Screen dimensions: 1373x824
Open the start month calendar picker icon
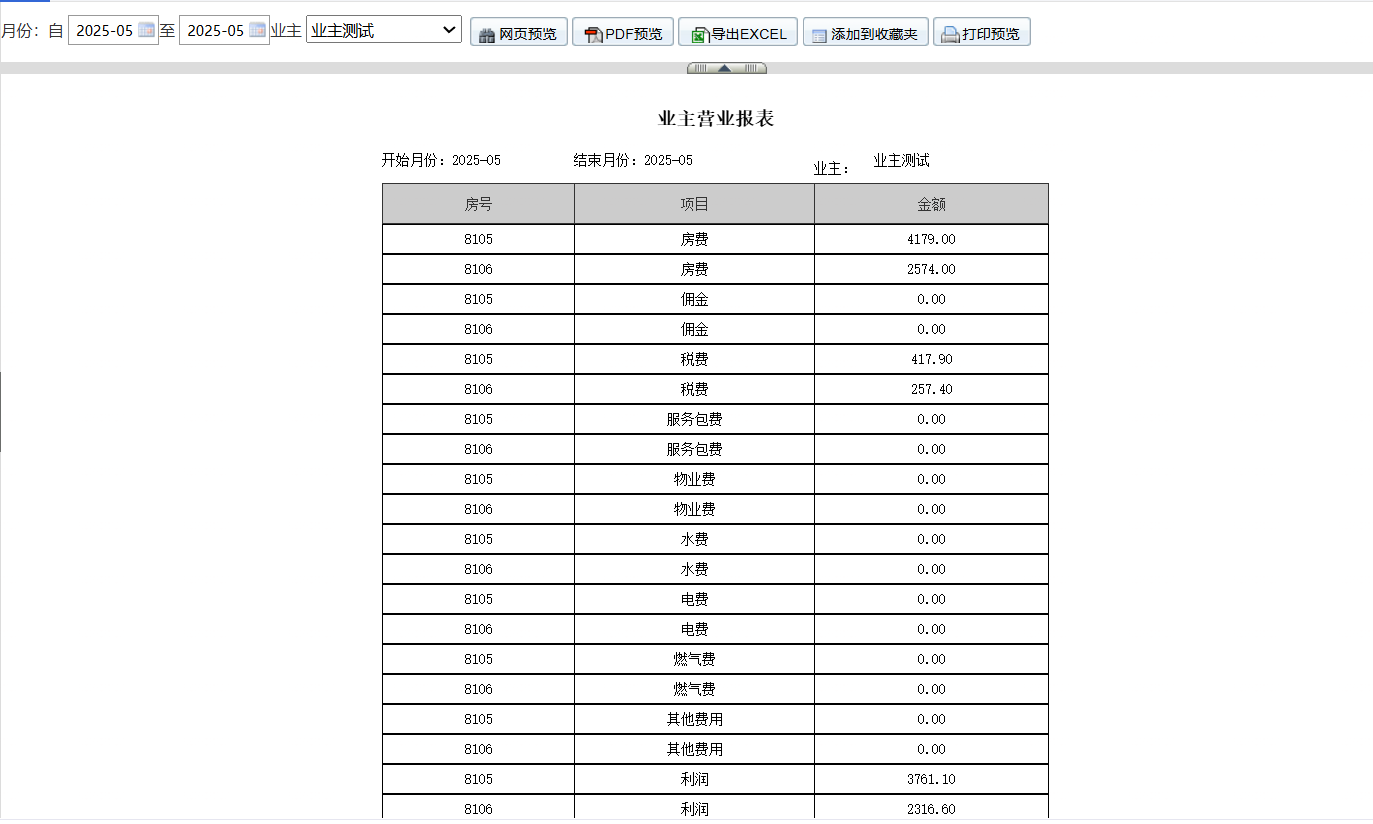[x=146, y=31]
